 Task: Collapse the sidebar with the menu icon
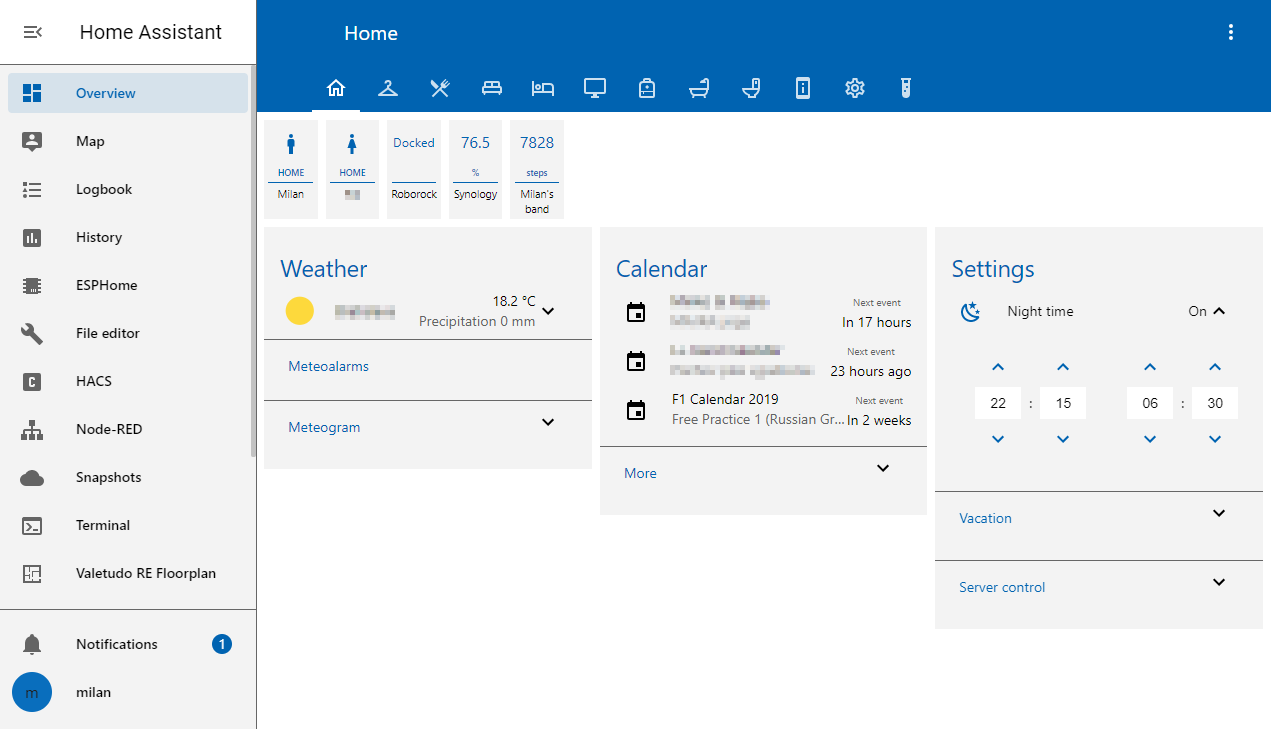tap(32, 32)
